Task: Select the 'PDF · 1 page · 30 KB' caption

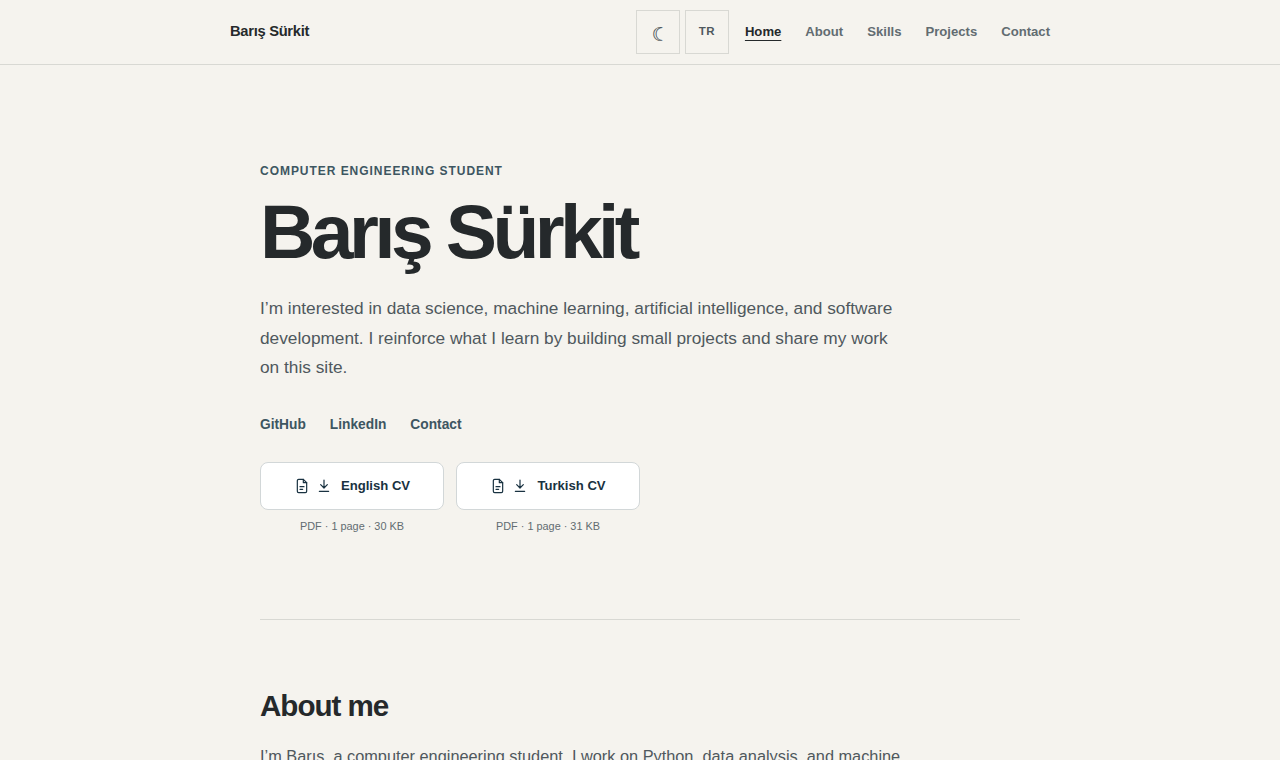Action: point(352,526)
